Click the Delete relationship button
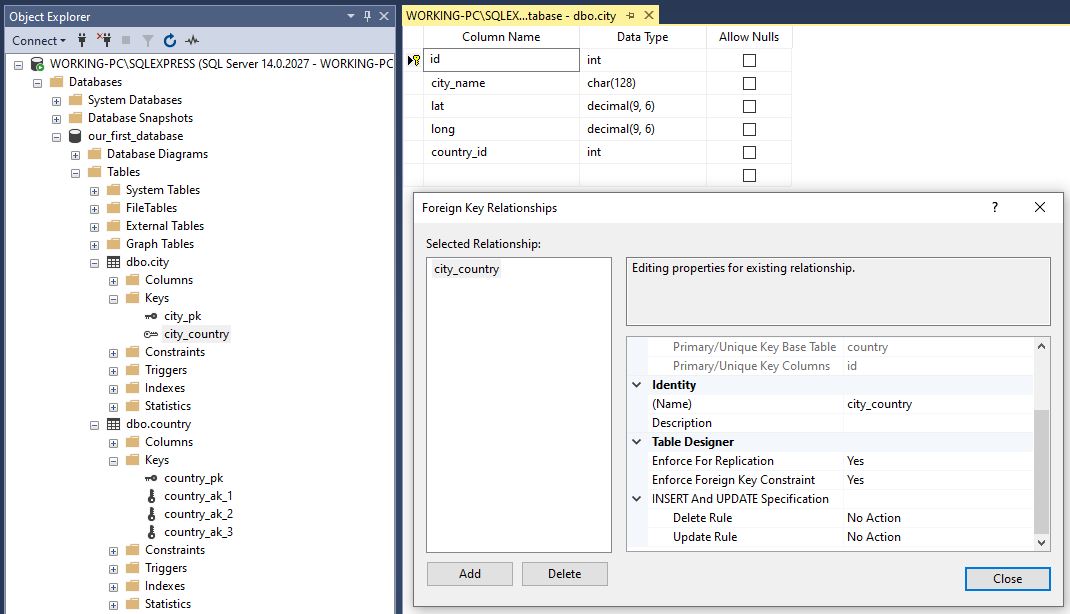The height and width of the screenshot is (614, 1070). click(564, 574)
